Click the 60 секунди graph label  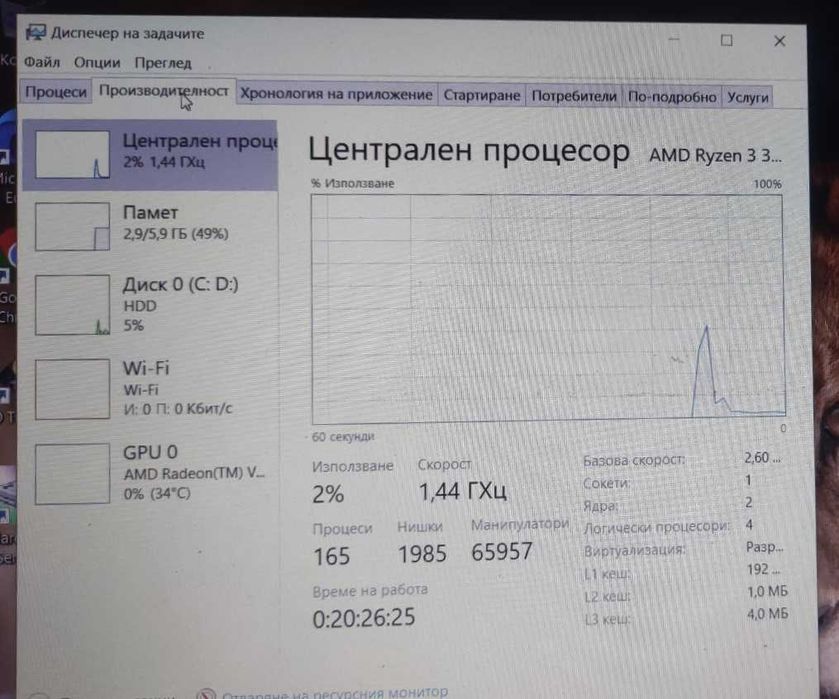[343, 437]
